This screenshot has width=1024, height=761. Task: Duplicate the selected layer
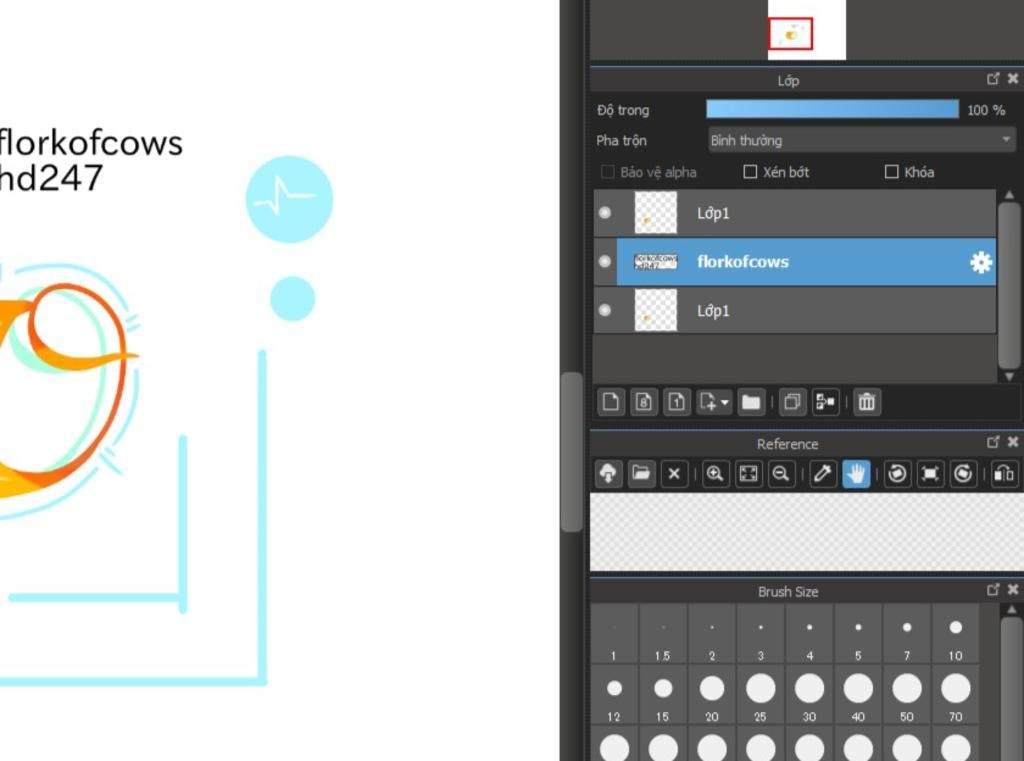[x=792, y=402]
